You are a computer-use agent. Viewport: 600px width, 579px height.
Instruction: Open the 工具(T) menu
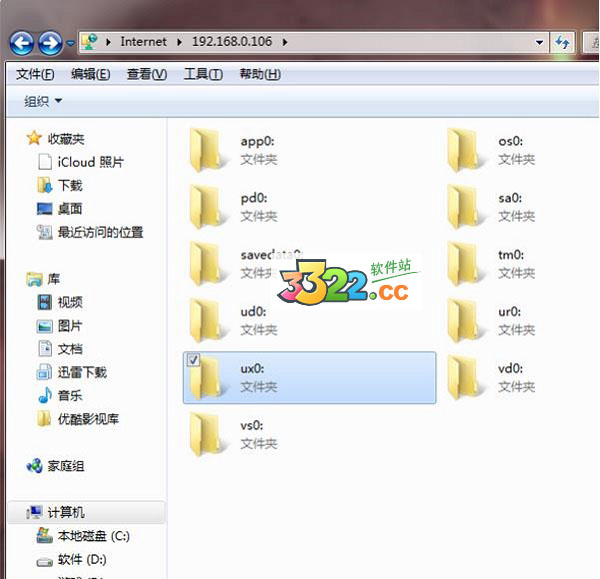[203, 74]
